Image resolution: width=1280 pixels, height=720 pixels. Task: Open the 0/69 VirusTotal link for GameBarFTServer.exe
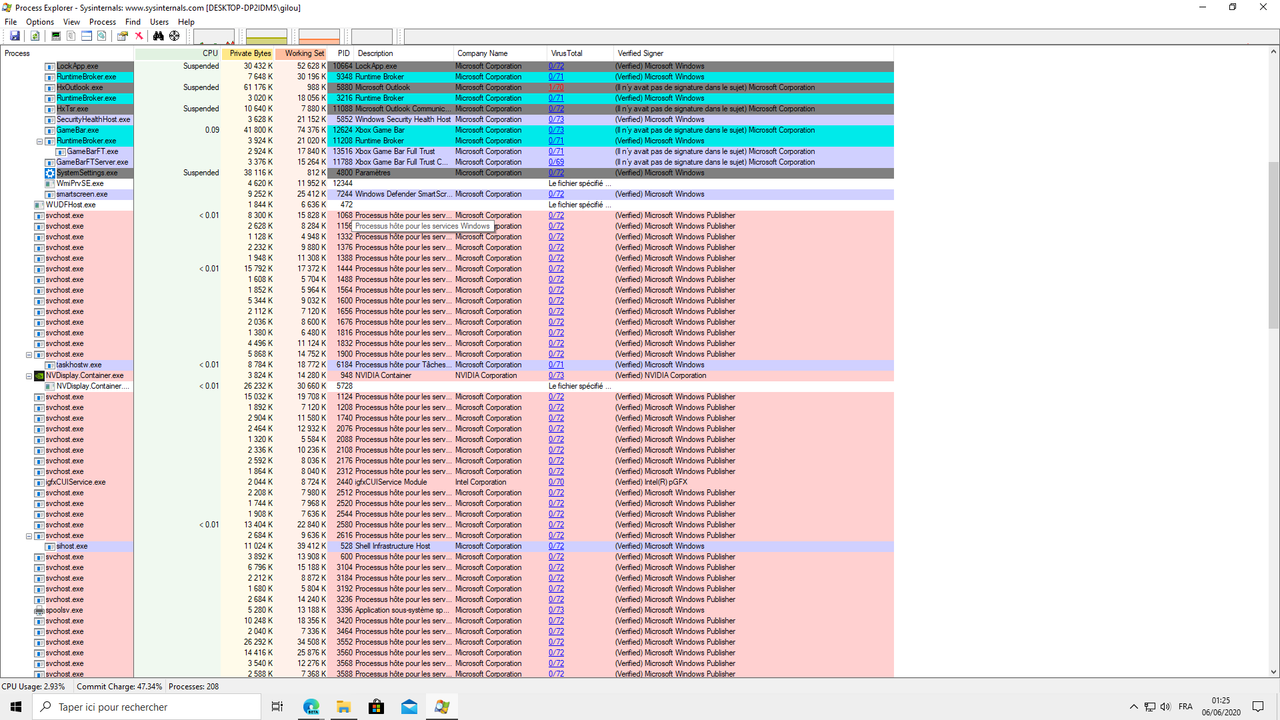556,162
